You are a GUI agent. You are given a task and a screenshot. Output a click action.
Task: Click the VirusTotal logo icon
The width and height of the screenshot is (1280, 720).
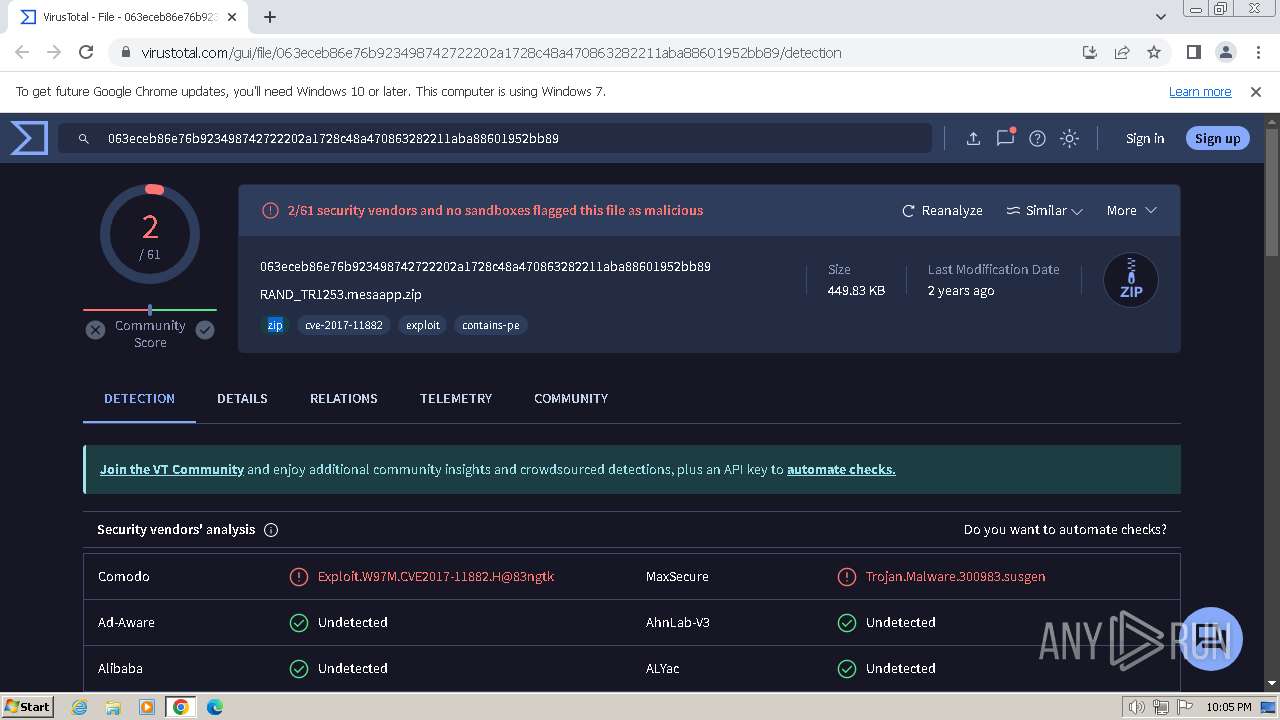29,138
